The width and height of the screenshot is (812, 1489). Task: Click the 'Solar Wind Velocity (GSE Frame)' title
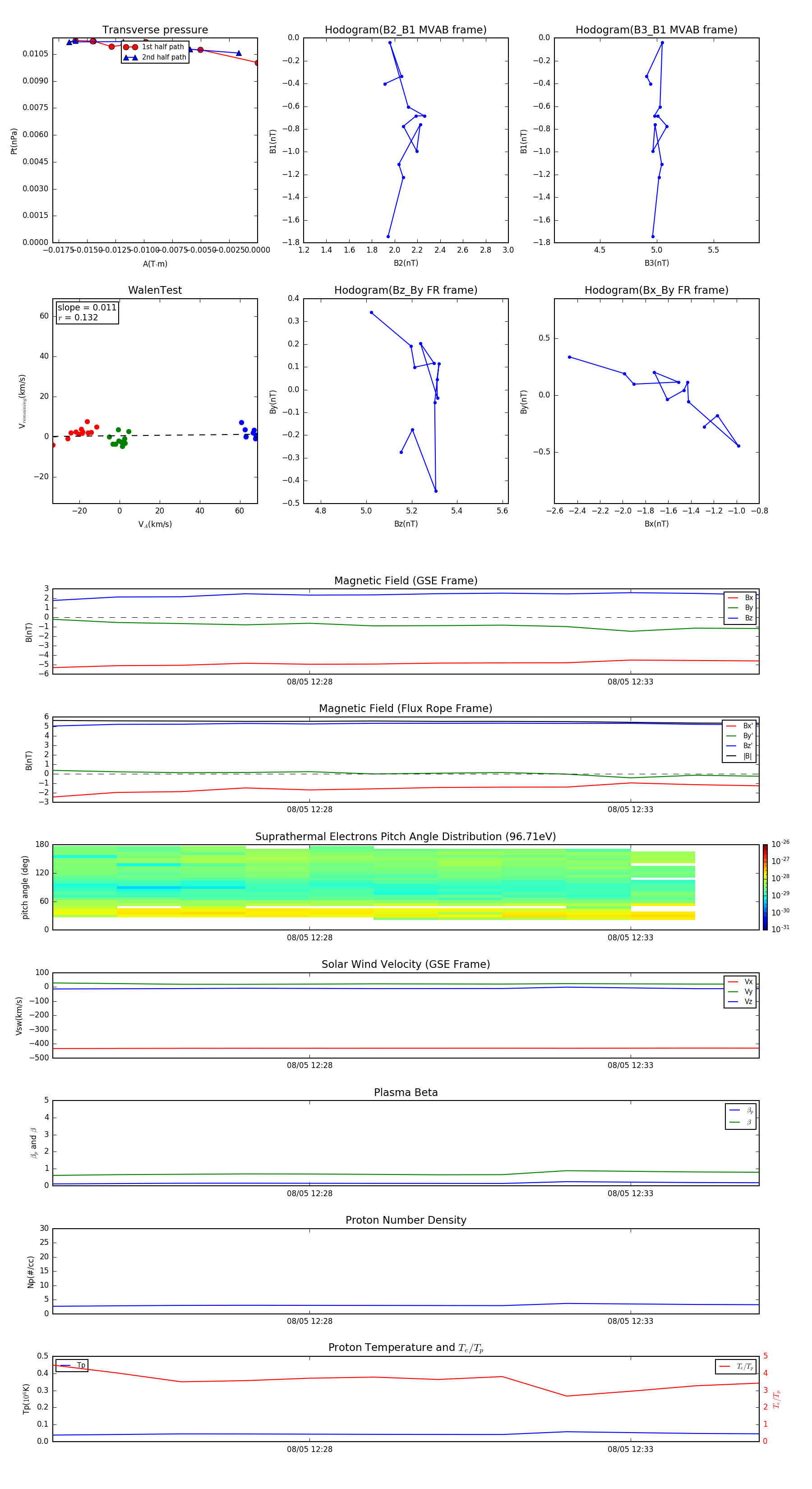click(x=406, y=964)
